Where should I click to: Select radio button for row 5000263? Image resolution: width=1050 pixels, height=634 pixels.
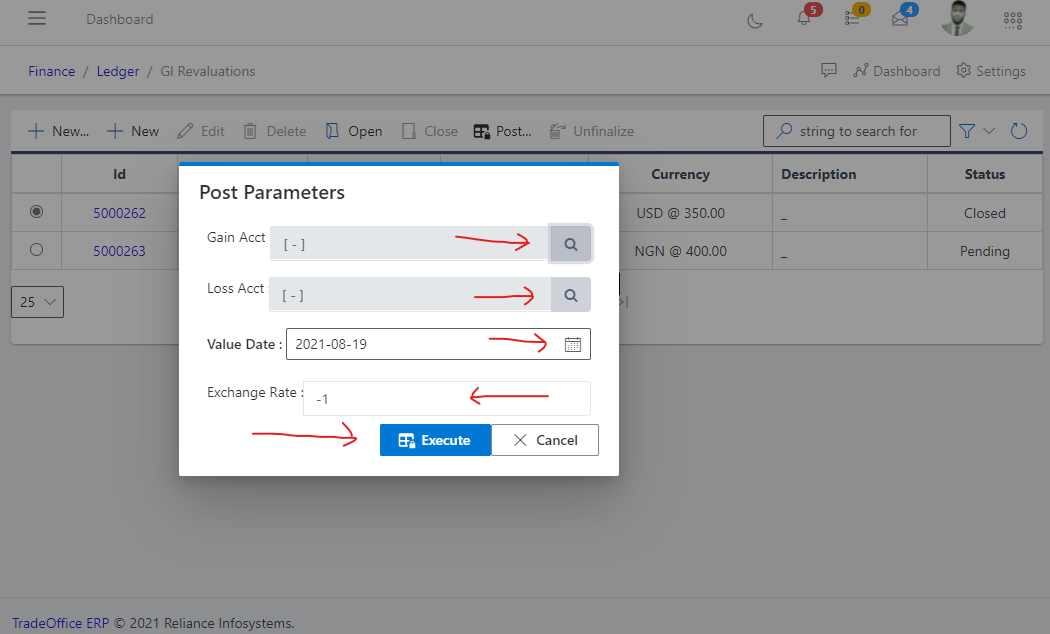[36, 250]
